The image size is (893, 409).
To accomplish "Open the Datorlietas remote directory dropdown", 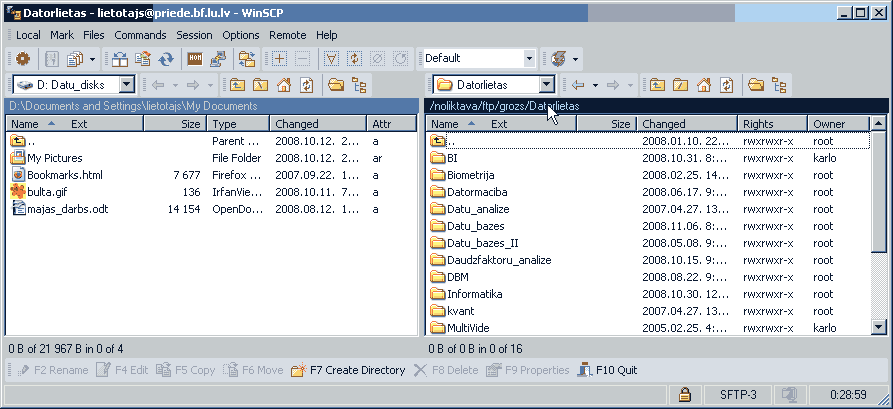I will (547, 85).
